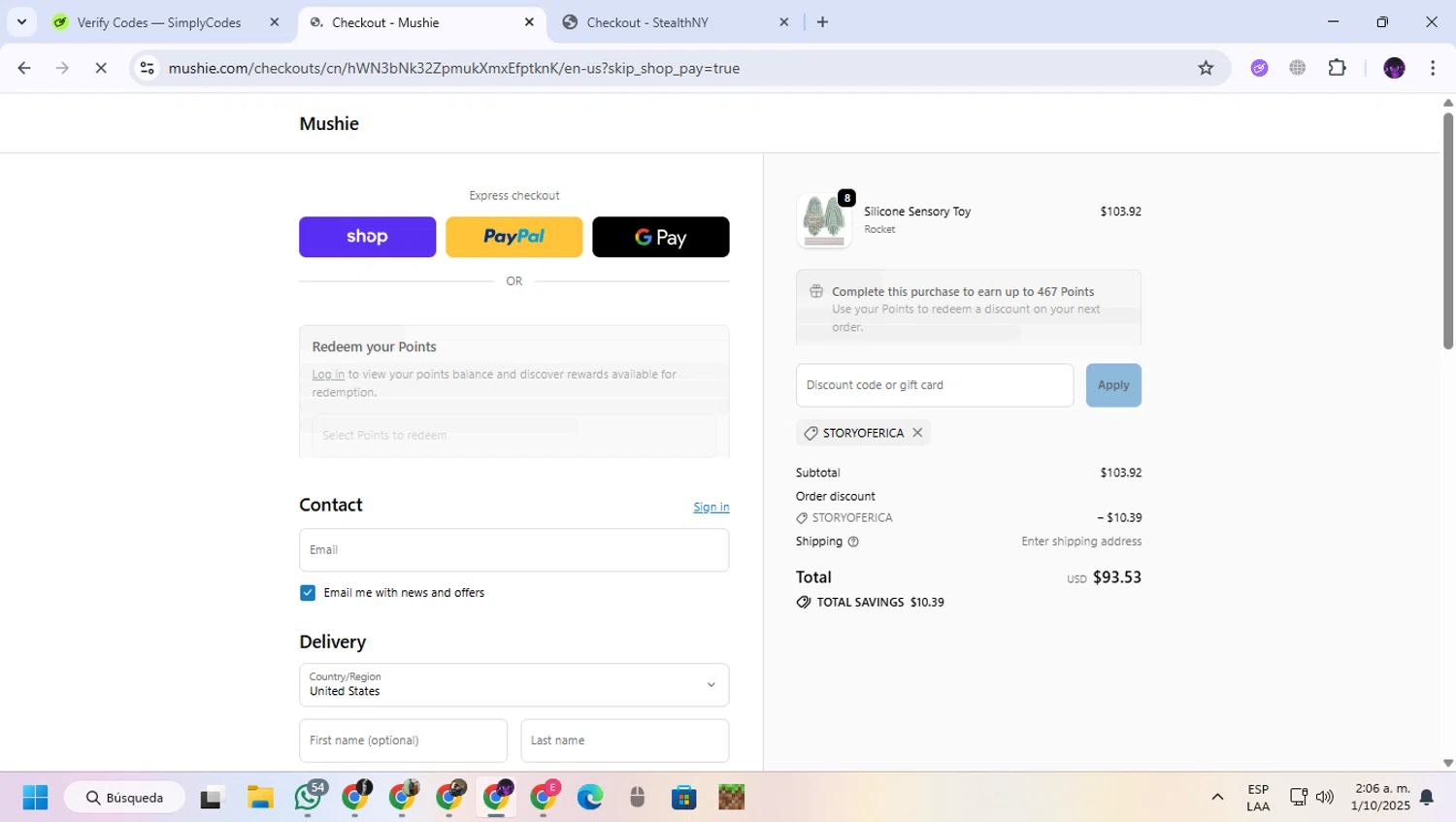Click shipping info question mark icon

(853, 542)
